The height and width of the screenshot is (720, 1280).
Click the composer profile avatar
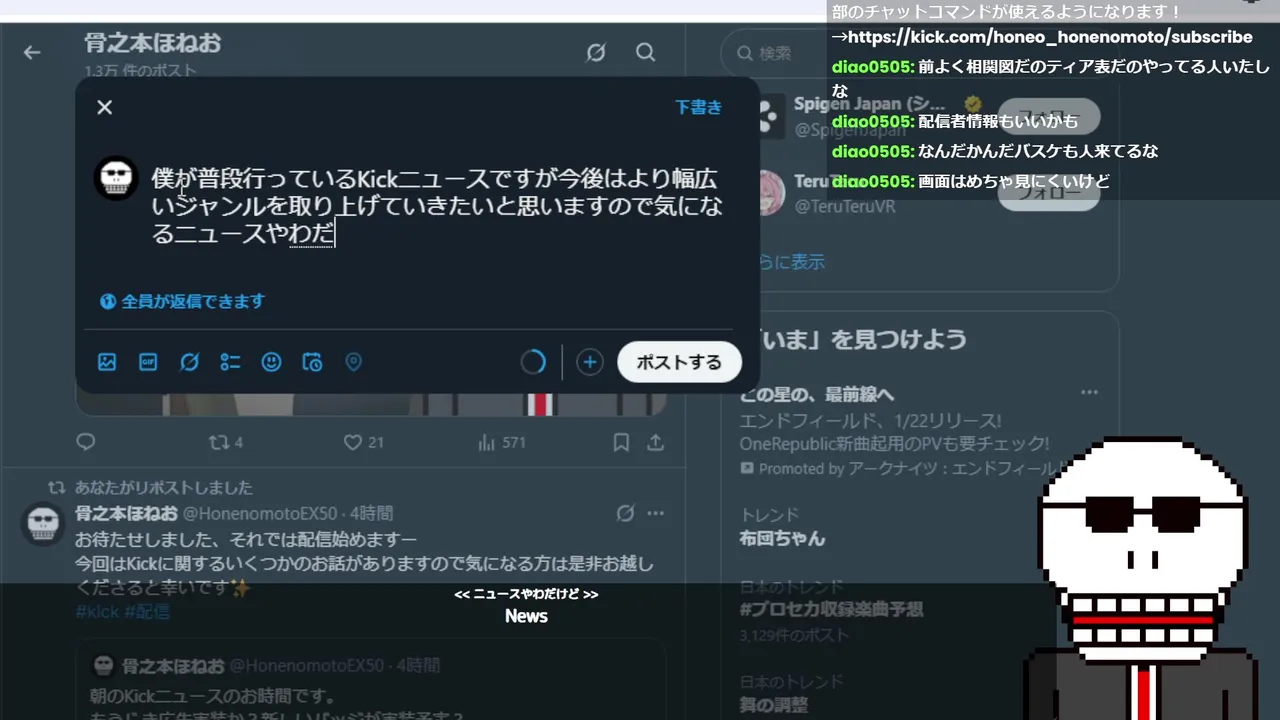pos(116,178)
